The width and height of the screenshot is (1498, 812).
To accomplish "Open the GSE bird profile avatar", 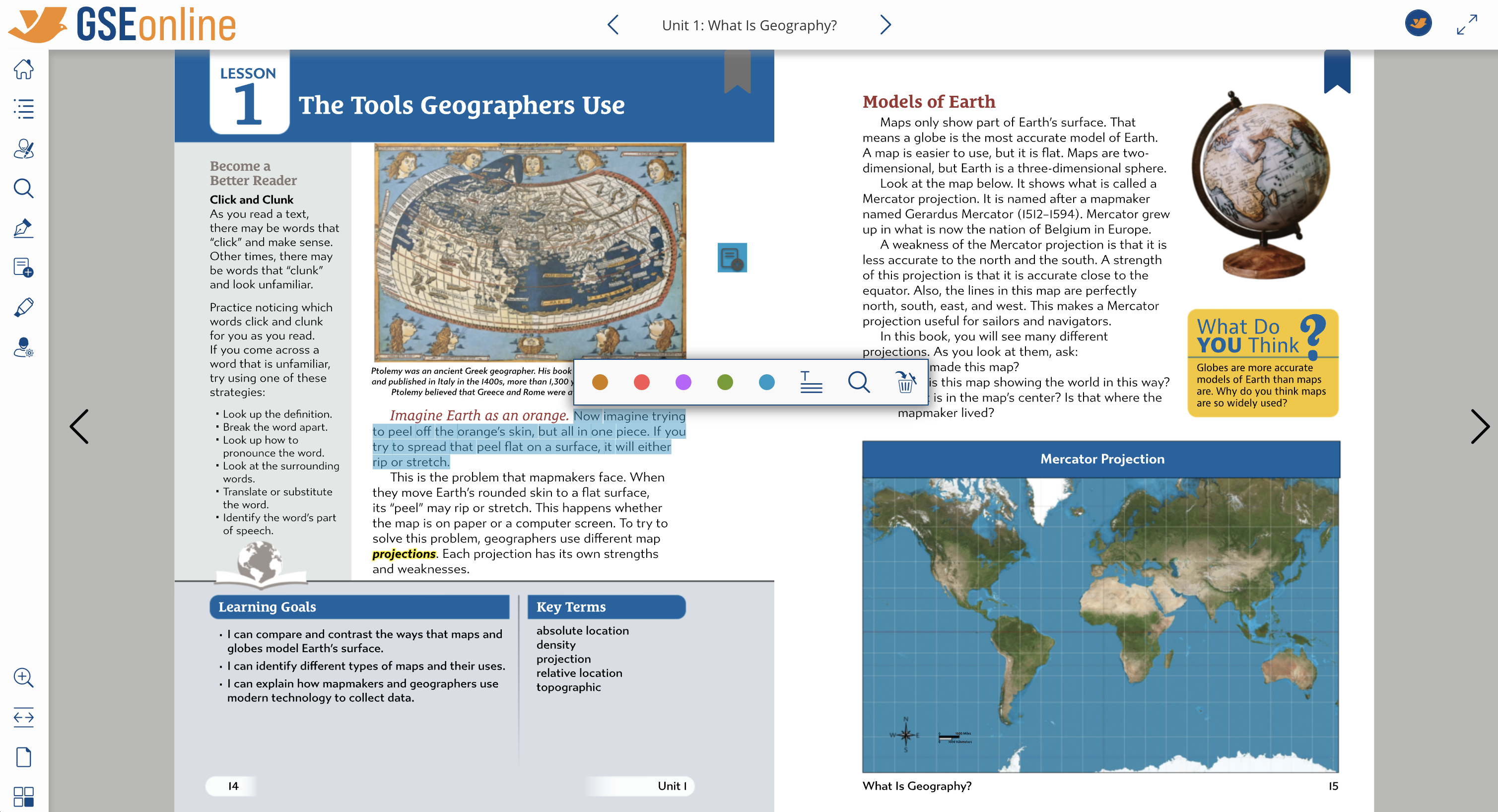I will pyautogui.click(x=1418, y=23).
